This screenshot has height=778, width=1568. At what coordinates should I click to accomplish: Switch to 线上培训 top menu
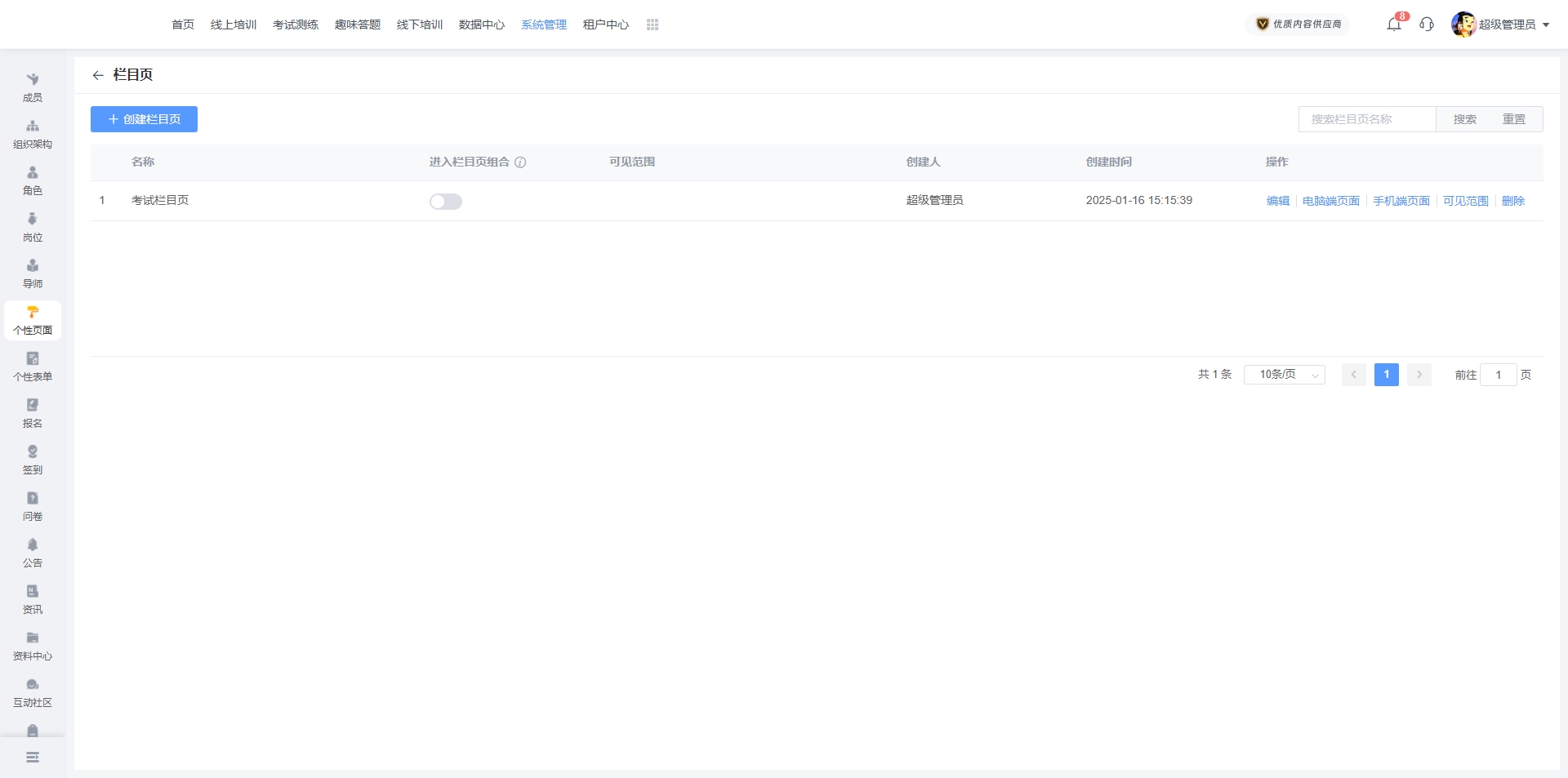234,24
